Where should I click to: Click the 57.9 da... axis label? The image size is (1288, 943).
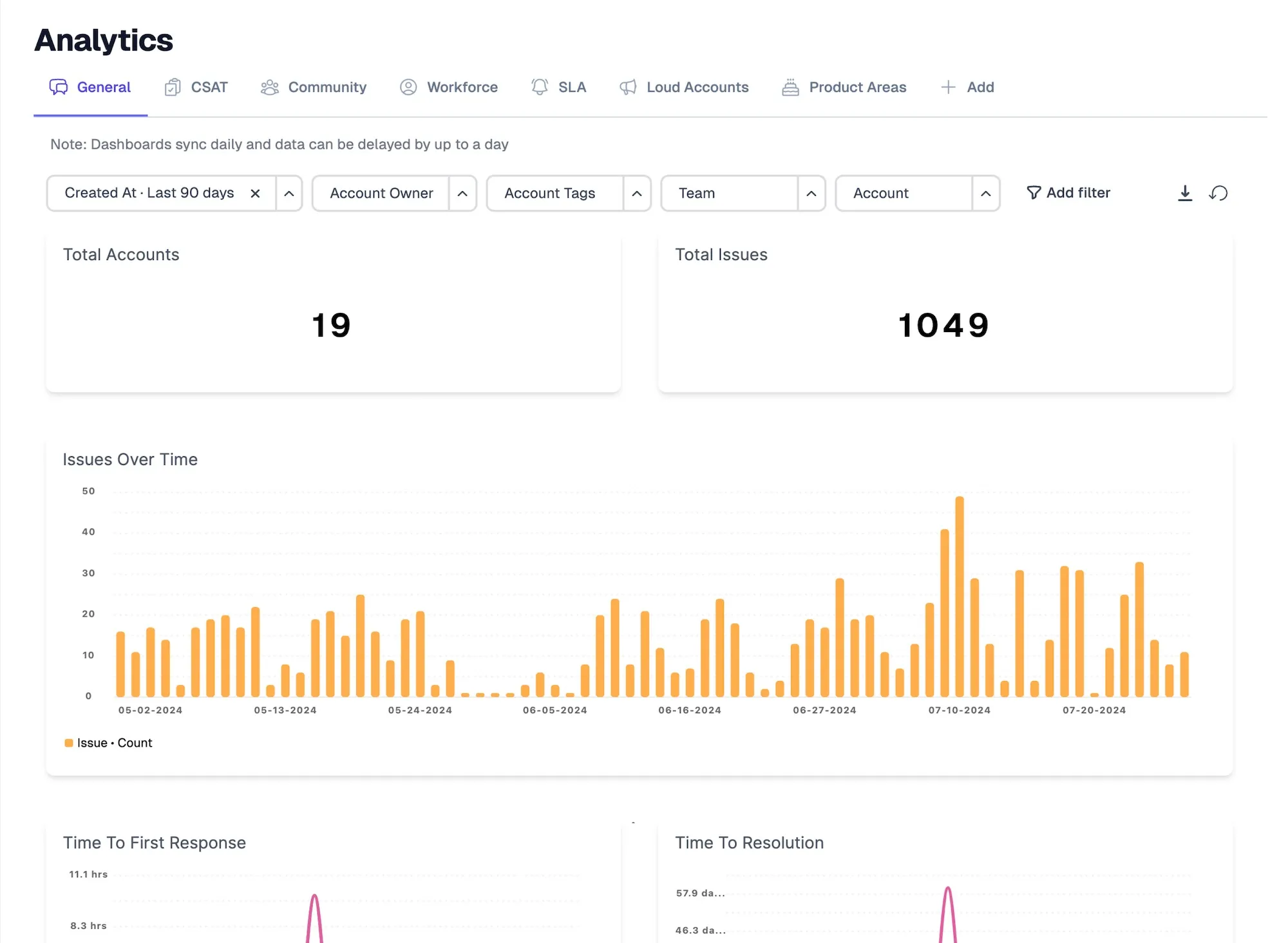[x=701, y=893]
